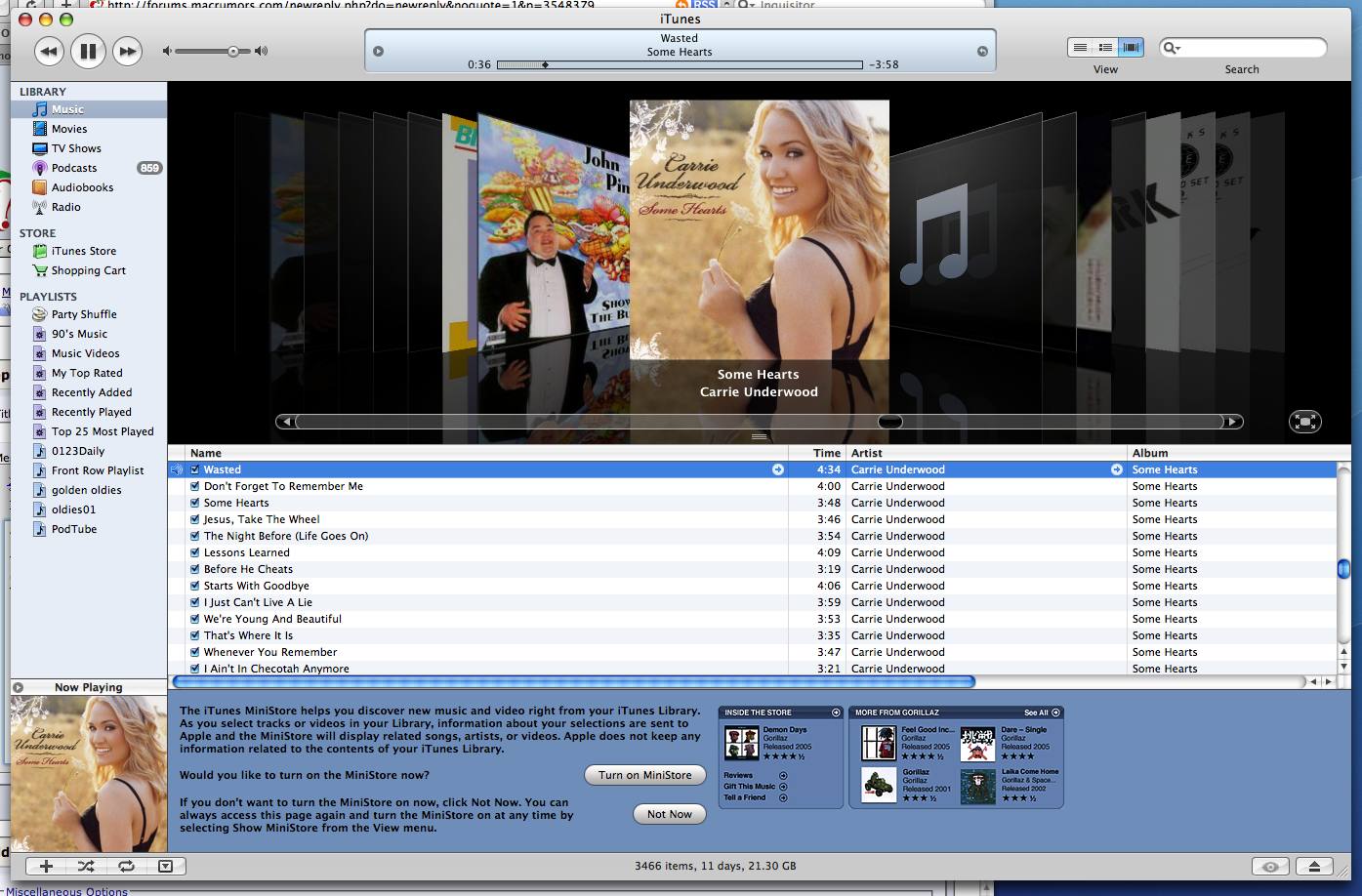Click the Now Playing disclosure arrow
Screen dimensions: 1362x896
[19, 687]
